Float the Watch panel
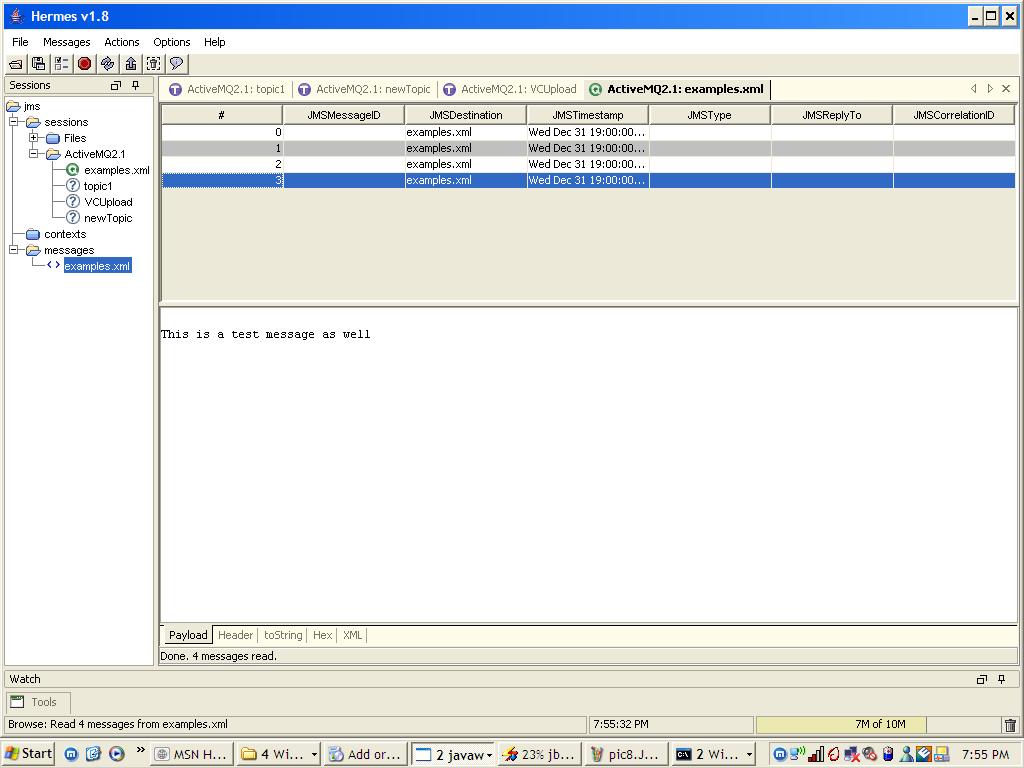This screenshot has height=768, width=1024. point(982,680)
